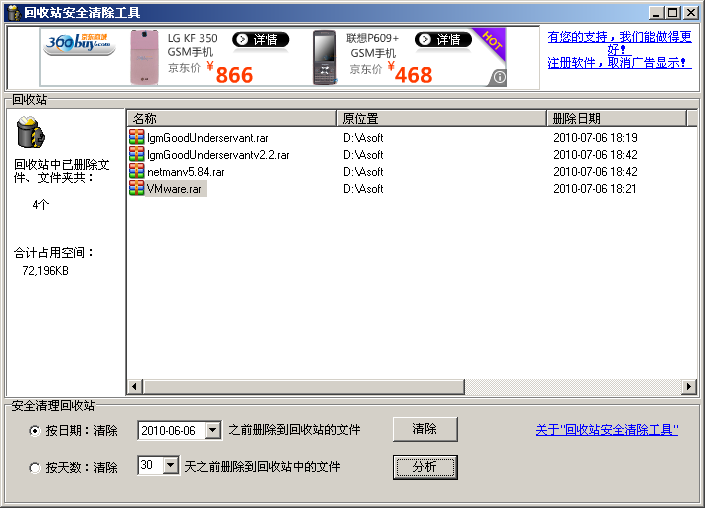
Task: Click the 分析 button
Action: pos(424,467)
